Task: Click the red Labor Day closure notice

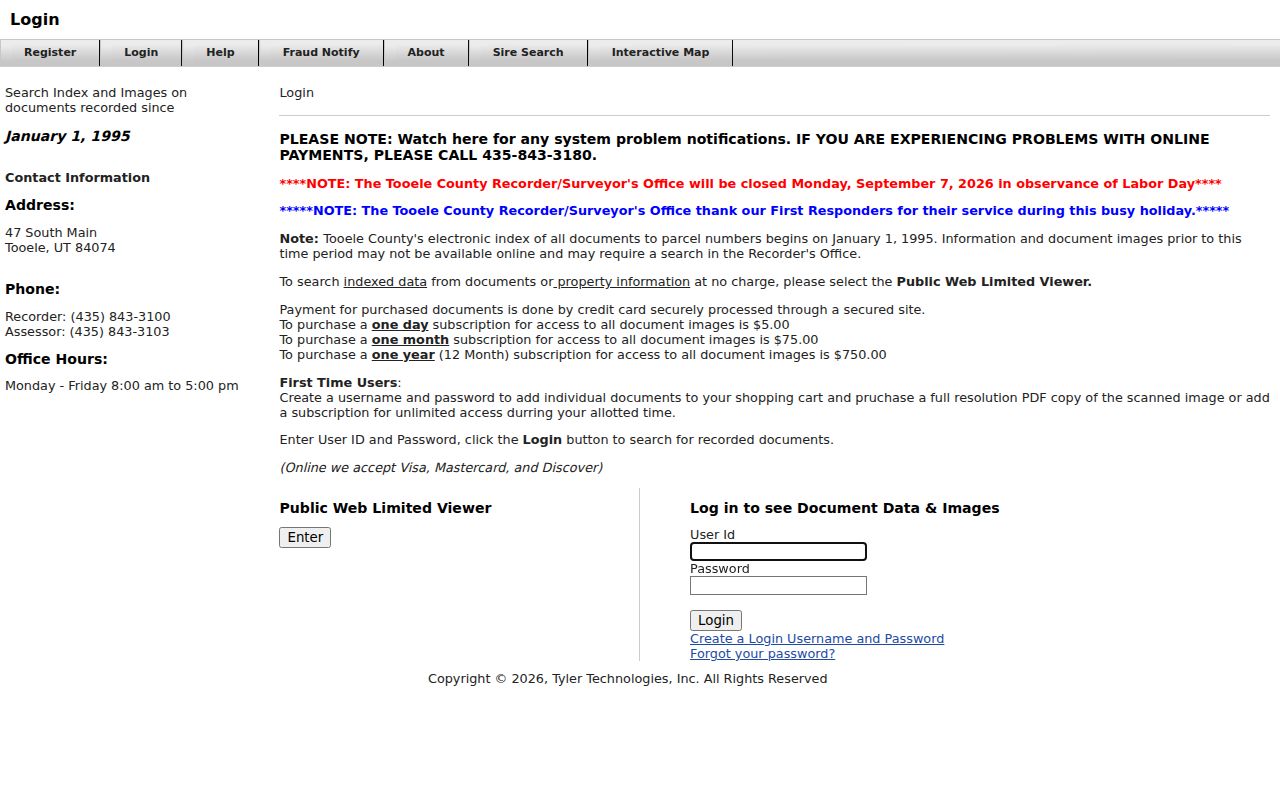Action: tap(750, 184)
